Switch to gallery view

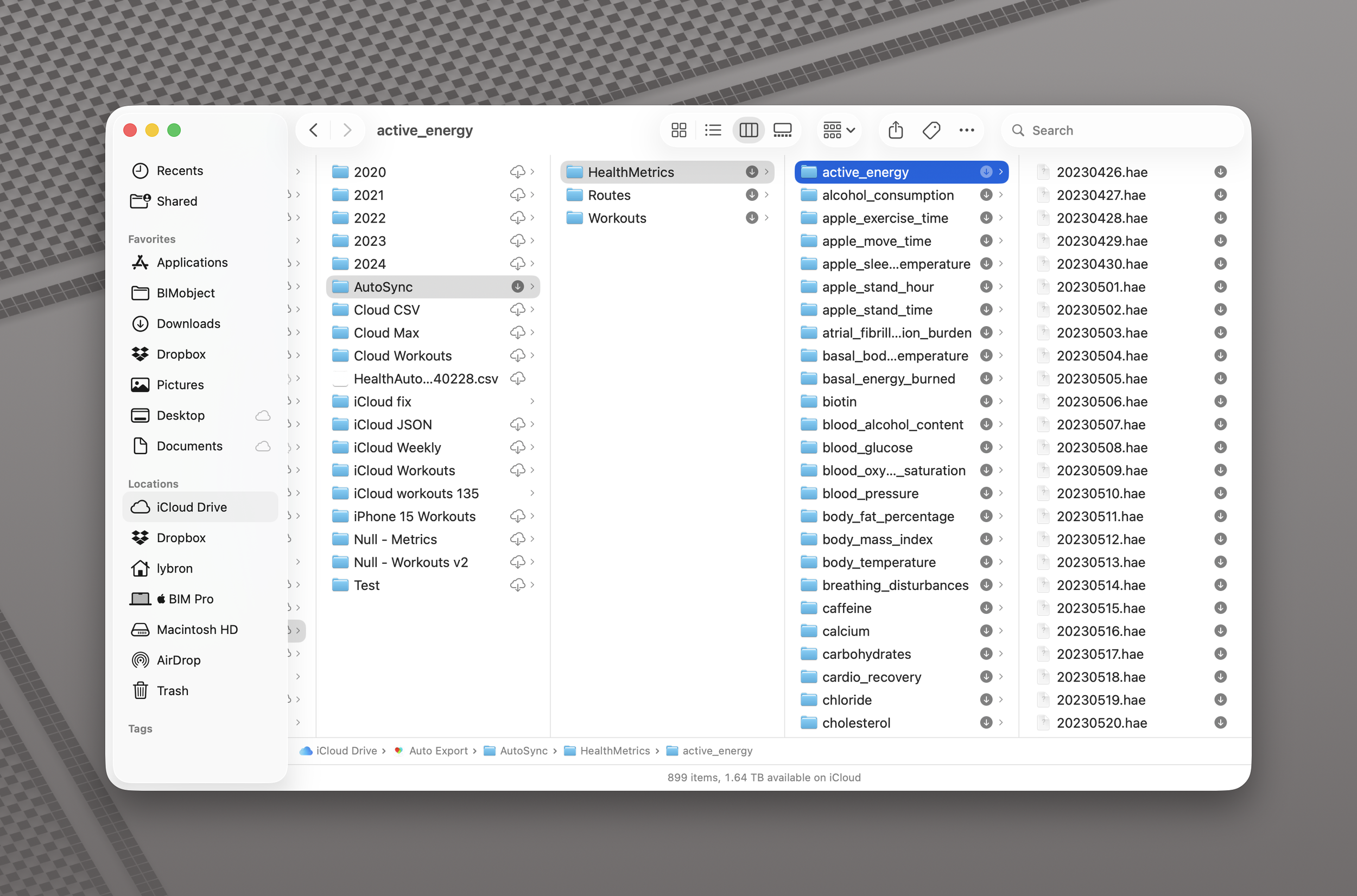782,130
